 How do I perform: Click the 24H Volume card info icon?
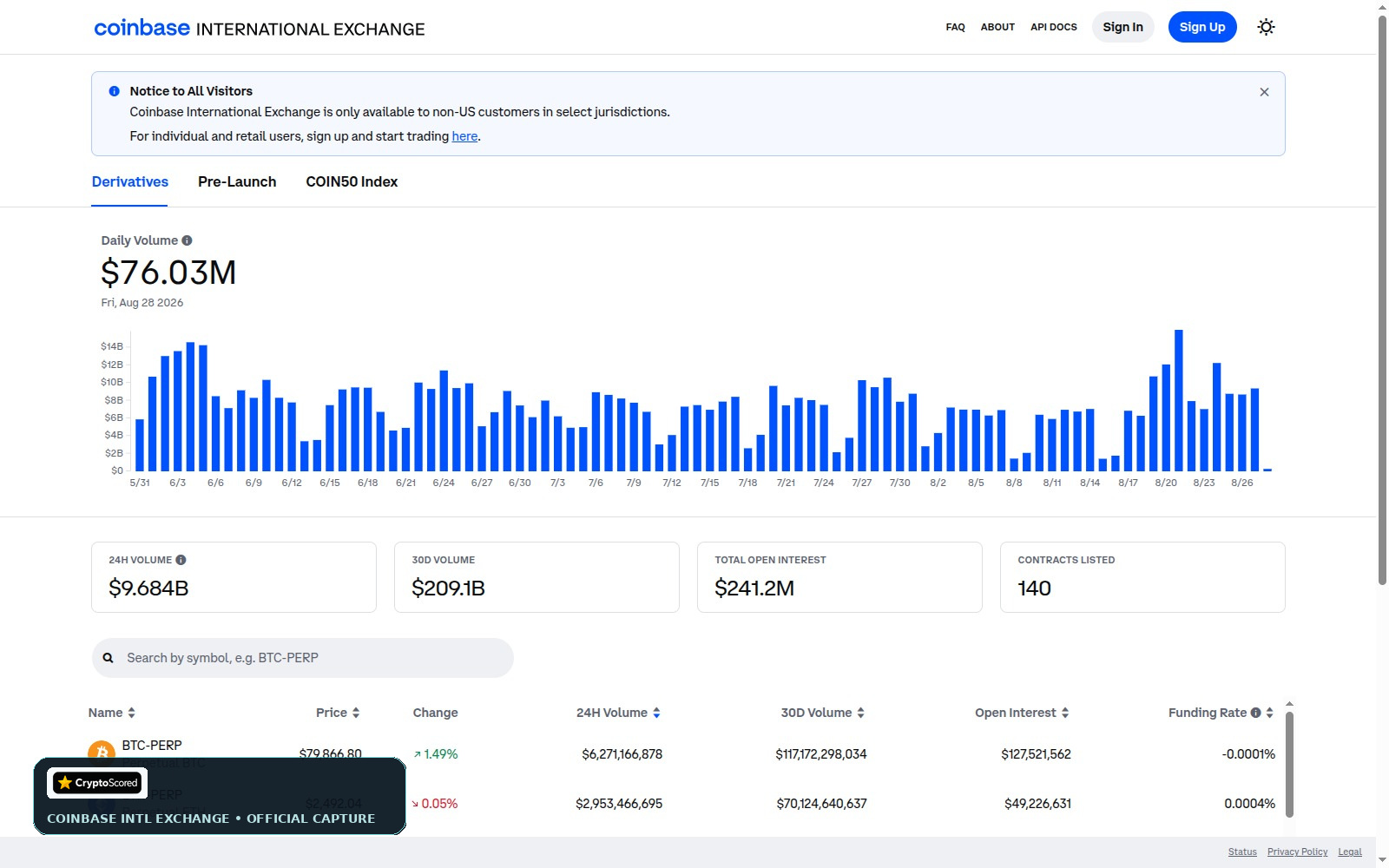pyautogui.click(x=181, y=560)
